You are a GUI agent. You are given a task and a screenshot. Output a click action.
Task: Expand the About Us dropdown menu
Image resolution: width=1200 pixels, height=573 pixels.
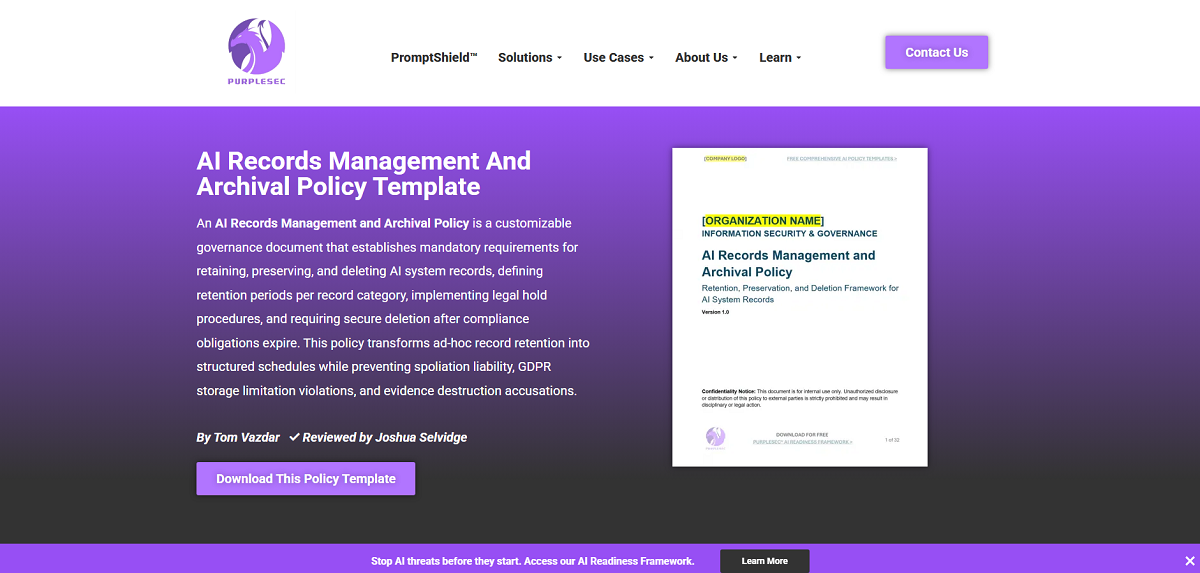pyautogui.click(x=706, y=57)
